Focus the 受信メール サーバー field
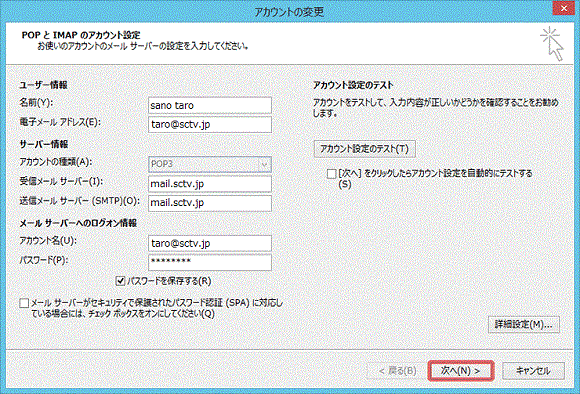580x394 pixels. click(210, 184)
